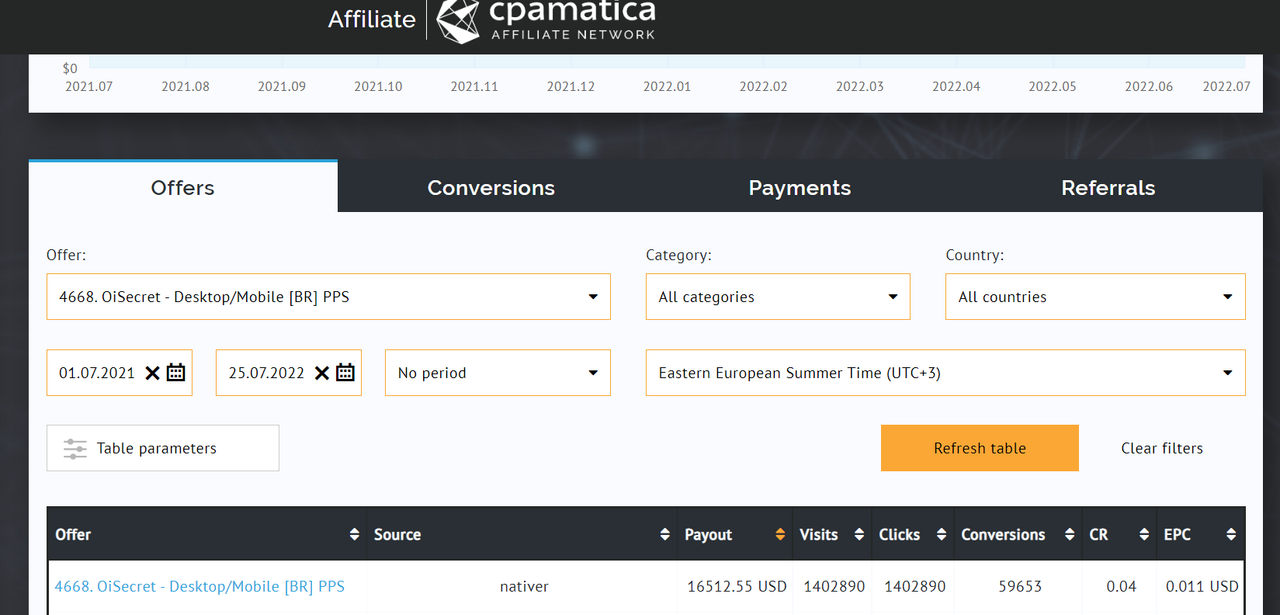Sort table by Visits column
The width and height of the screenshot is (1280, 615).
point(859,535)
